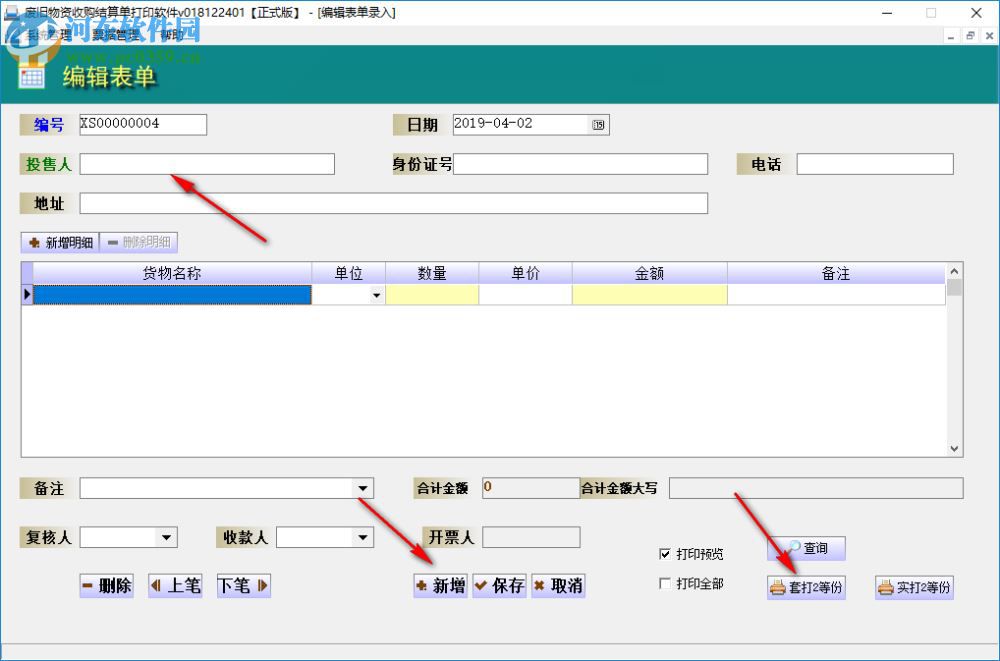The height and width of the screenshot is (661, 1000).
Task: Open the date picker calendar icon
Action: 598,124
